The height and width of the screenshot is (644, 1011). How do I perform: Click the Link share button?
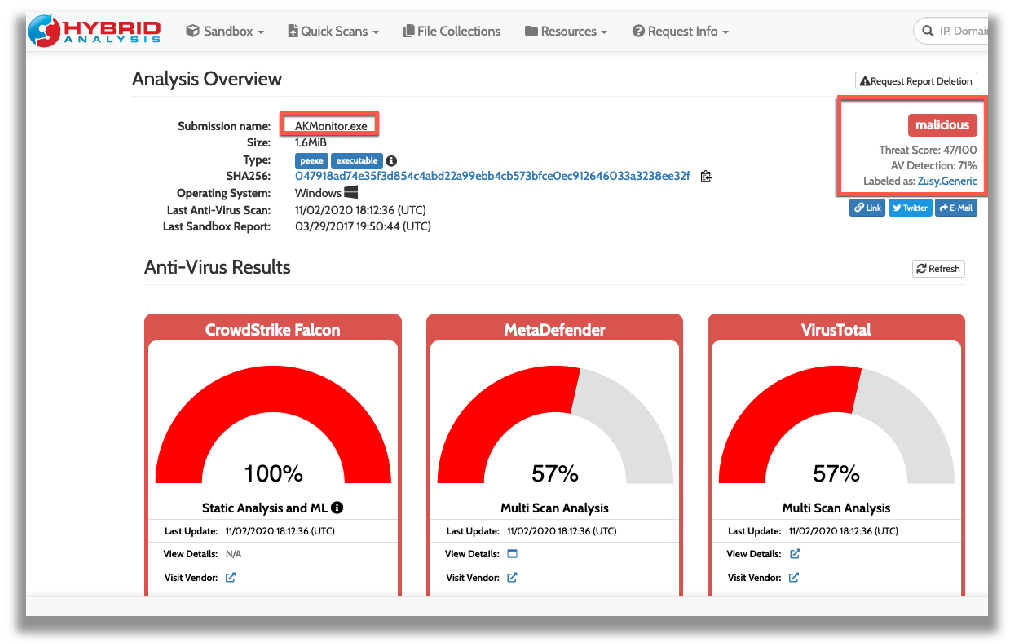867,208
